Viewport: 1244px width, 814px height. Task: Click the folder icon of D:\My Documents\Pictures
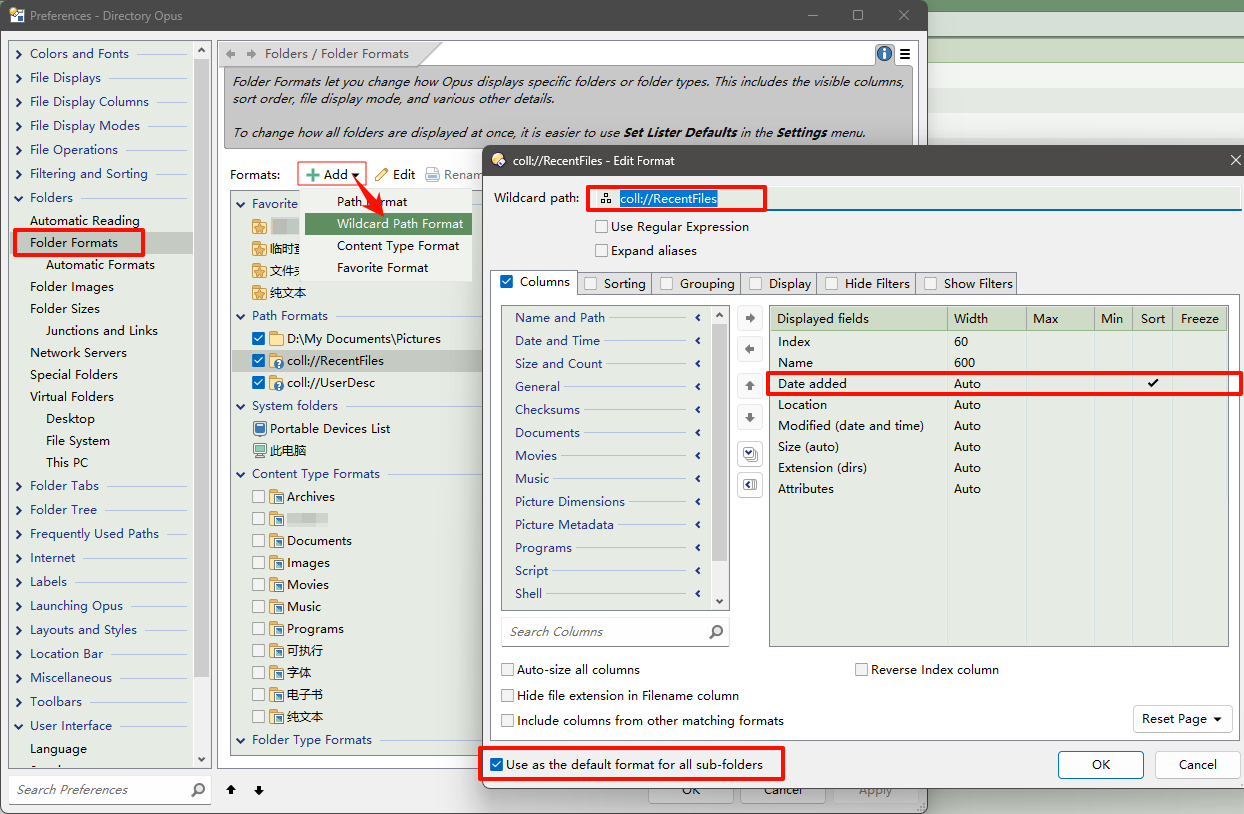pyautogui.click(x=277, y=339)
